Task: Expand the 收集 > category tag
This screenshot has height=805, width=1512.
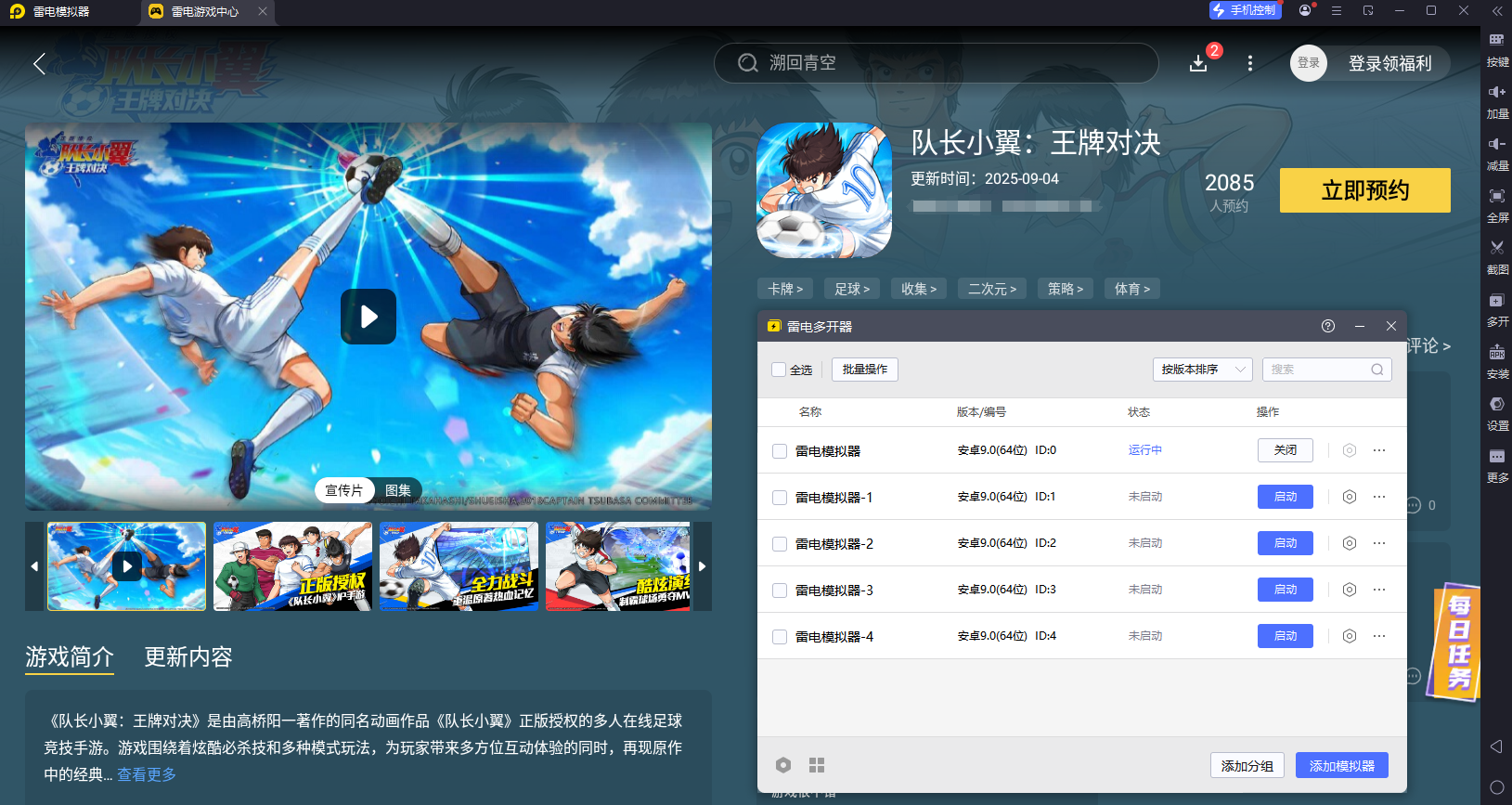Action: point(919,289)
